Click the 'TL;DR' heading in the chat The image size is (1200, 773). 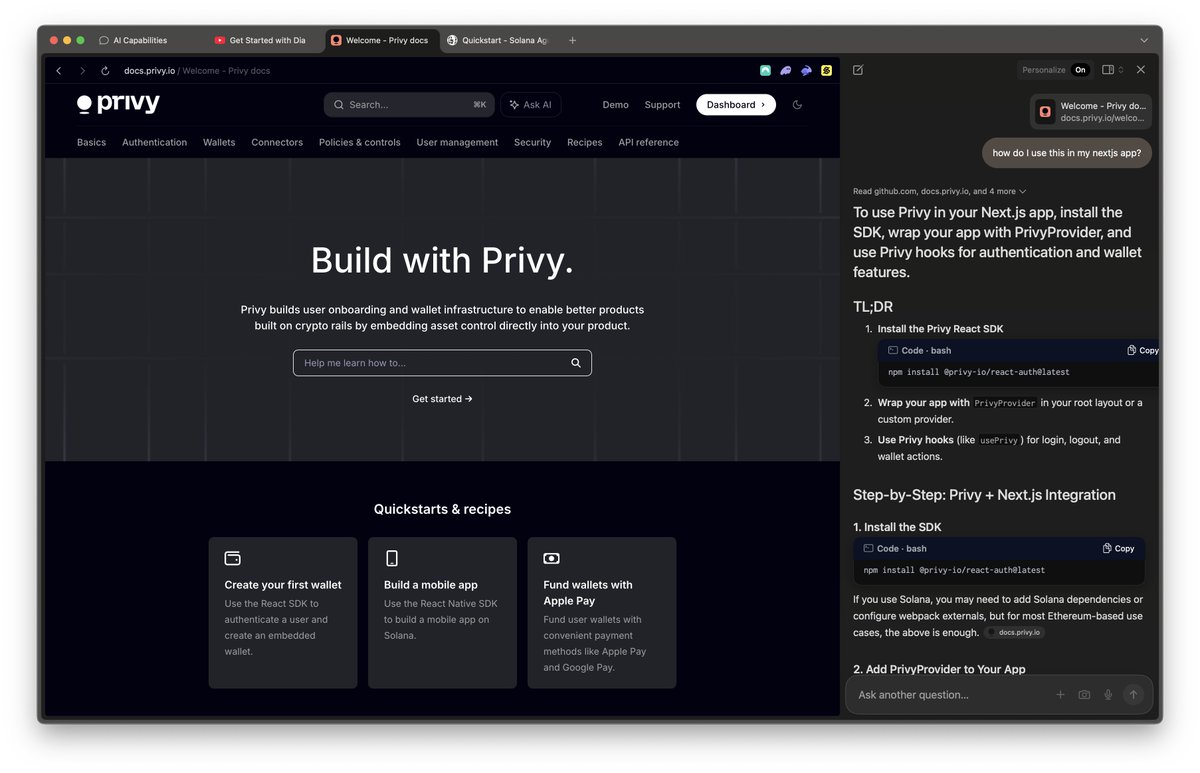pyautogui.click(x=873, y=307)
